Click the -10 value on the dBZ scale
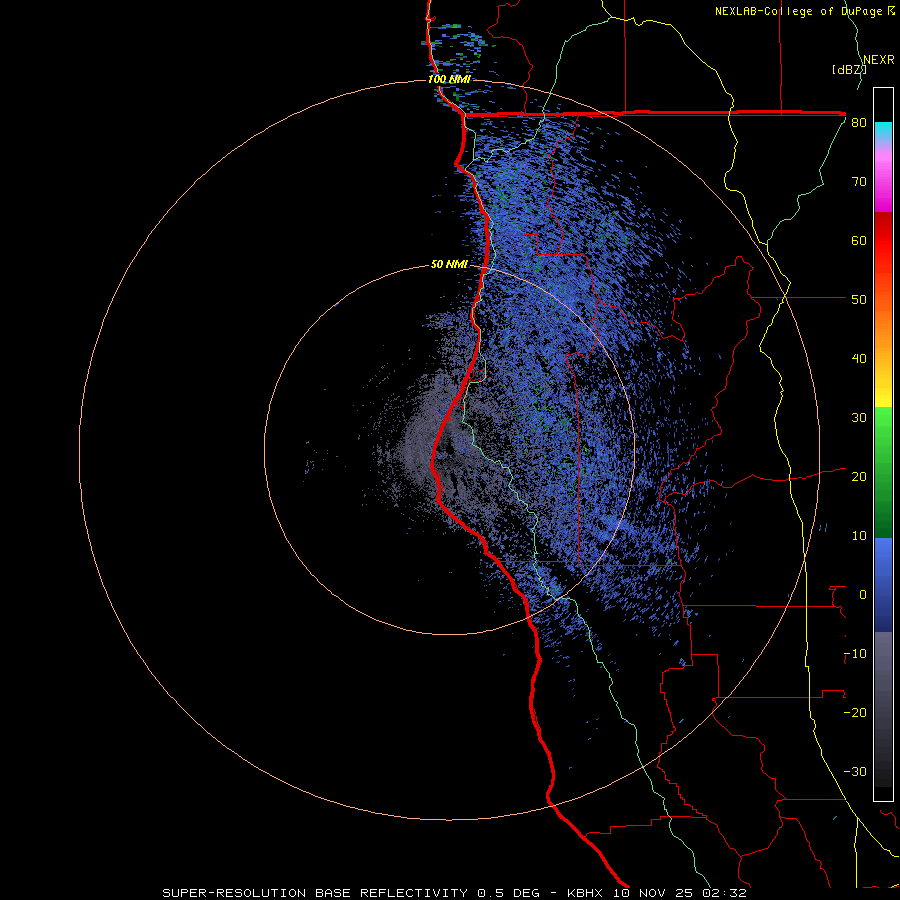Viewport: 900px width, 900px height. (855, 653)
